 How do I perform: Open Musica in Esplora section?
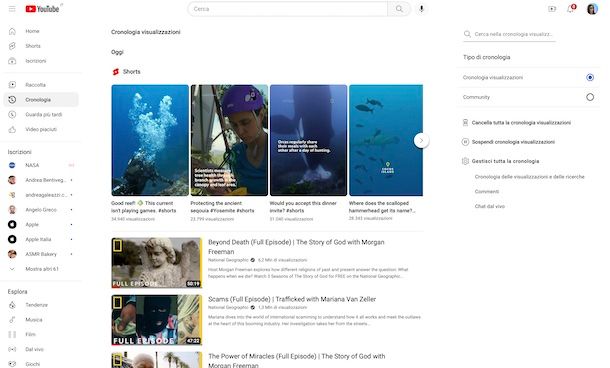pos(41,320)
